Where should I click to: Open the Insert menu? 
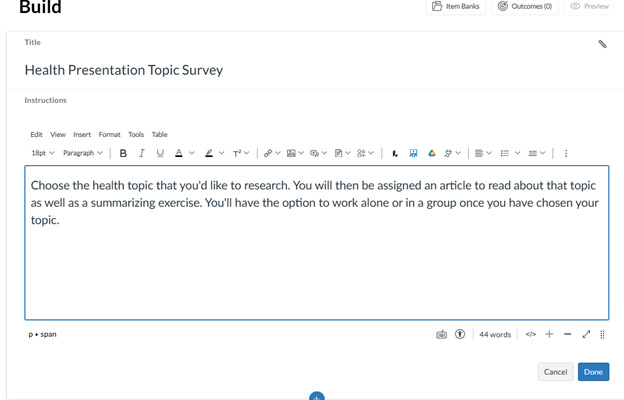82,134
